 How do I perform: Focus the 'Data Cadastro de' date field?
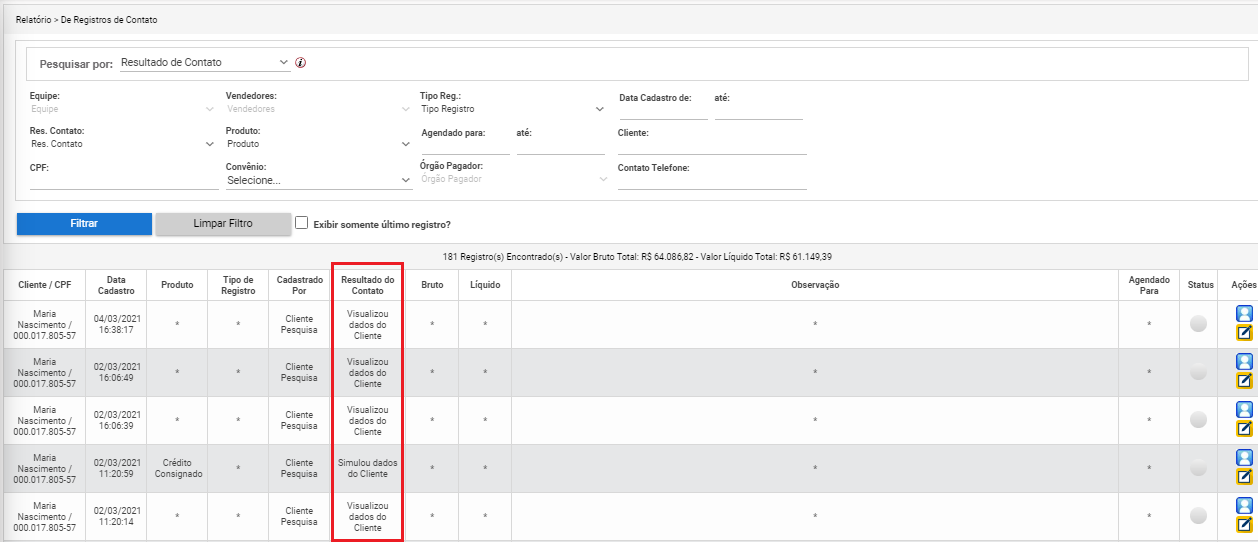coord(663,112)
